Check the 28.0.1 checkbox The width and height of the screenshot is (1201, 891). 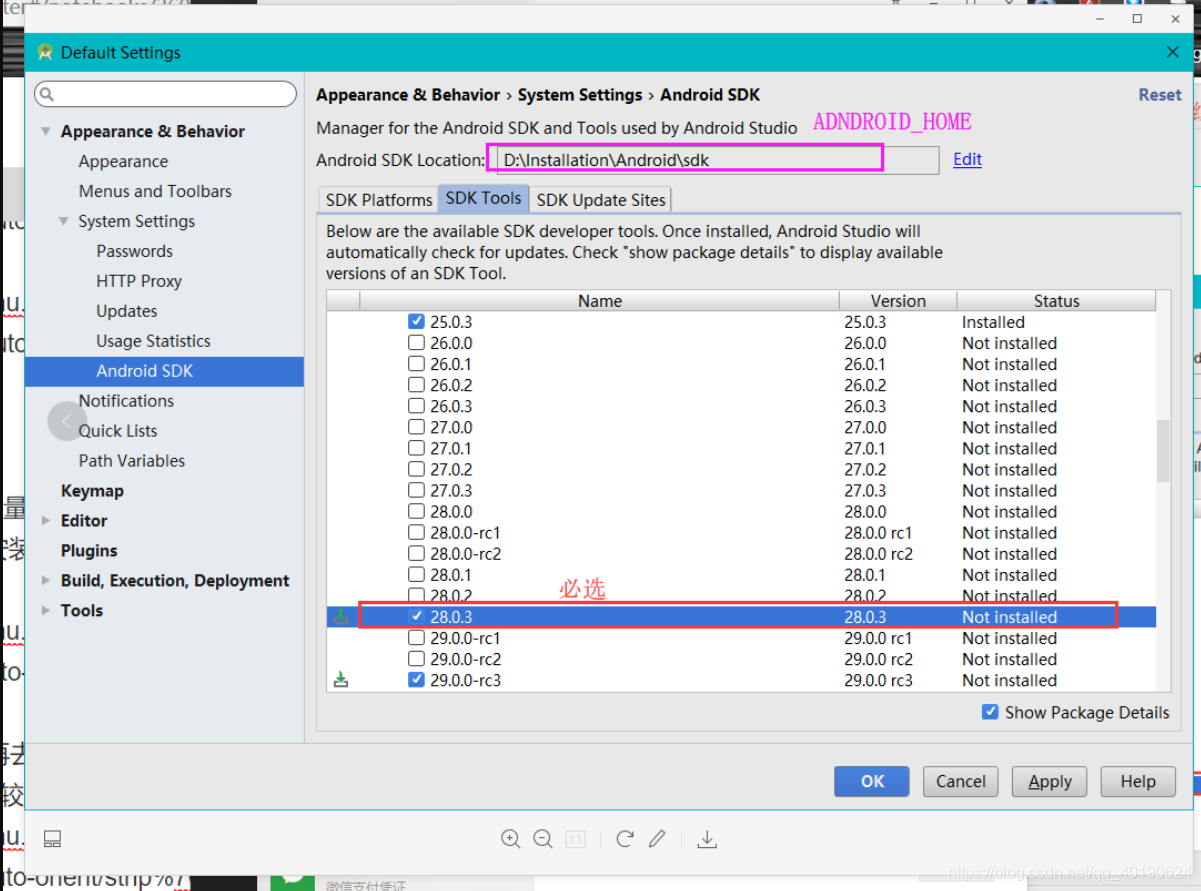pyautogui.click(x=416, y=575)
